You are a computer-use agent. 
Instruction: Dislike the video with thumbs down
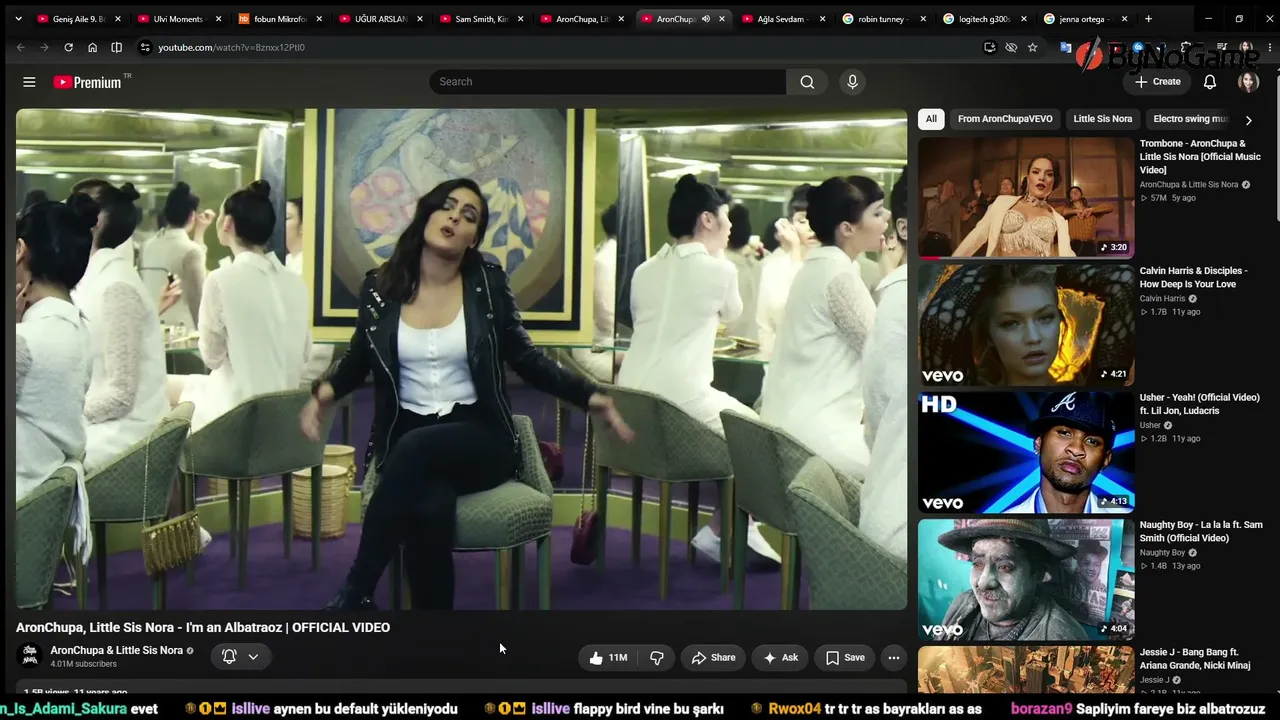pos(657,657)
